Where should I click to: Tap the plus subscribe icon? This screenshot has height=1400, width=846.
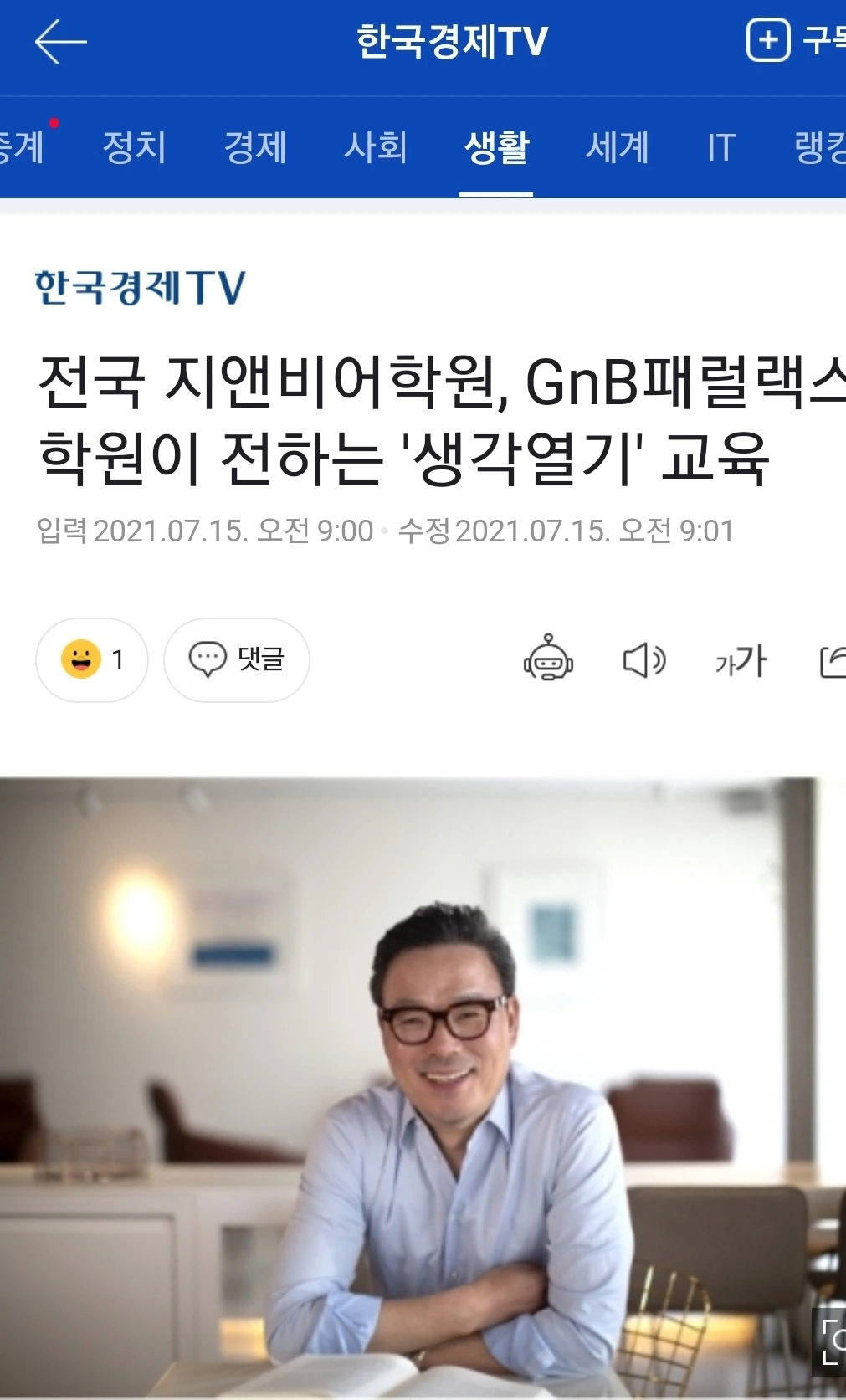point(767,40)
